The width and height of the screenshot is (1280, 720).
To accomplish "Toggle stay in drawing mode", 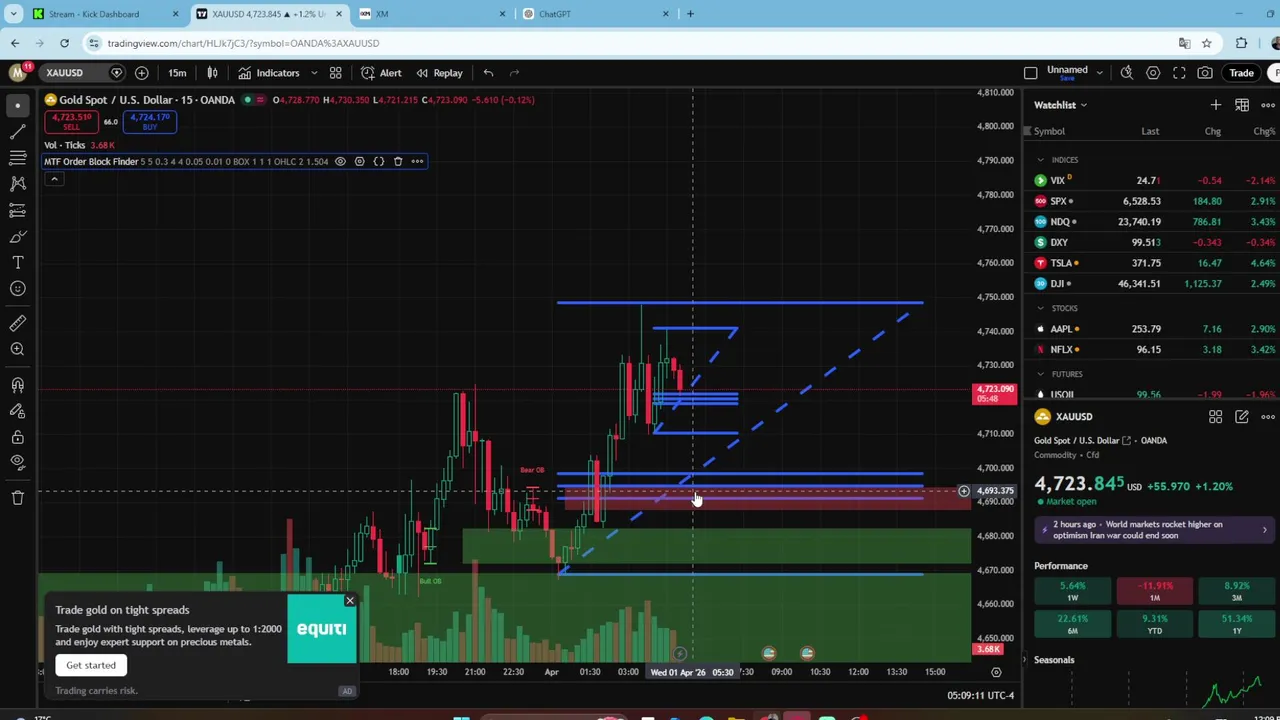I will pos(17,411).
